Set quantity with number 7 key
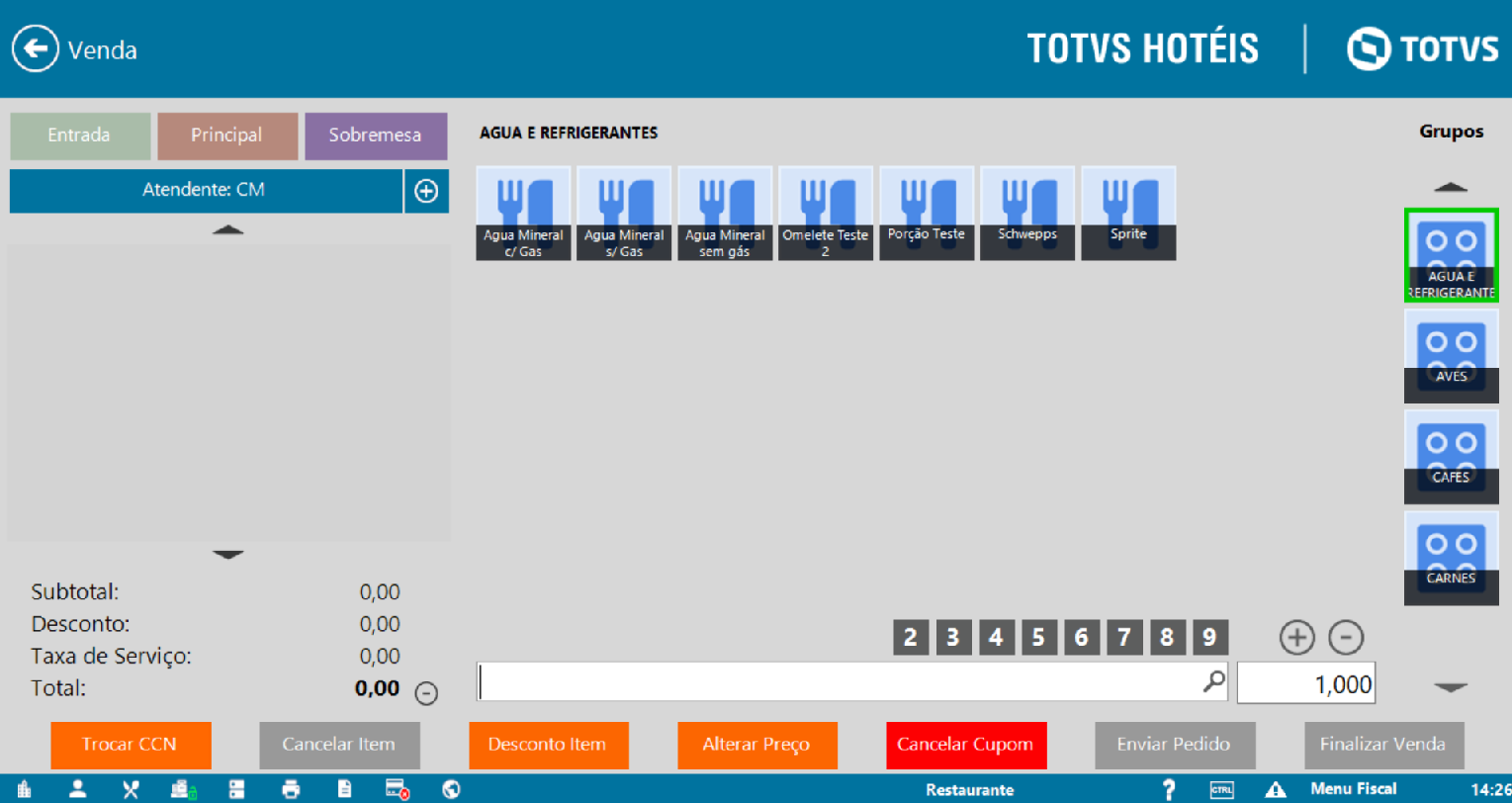Screen dimensions: 1512x804 [1124, 638]
